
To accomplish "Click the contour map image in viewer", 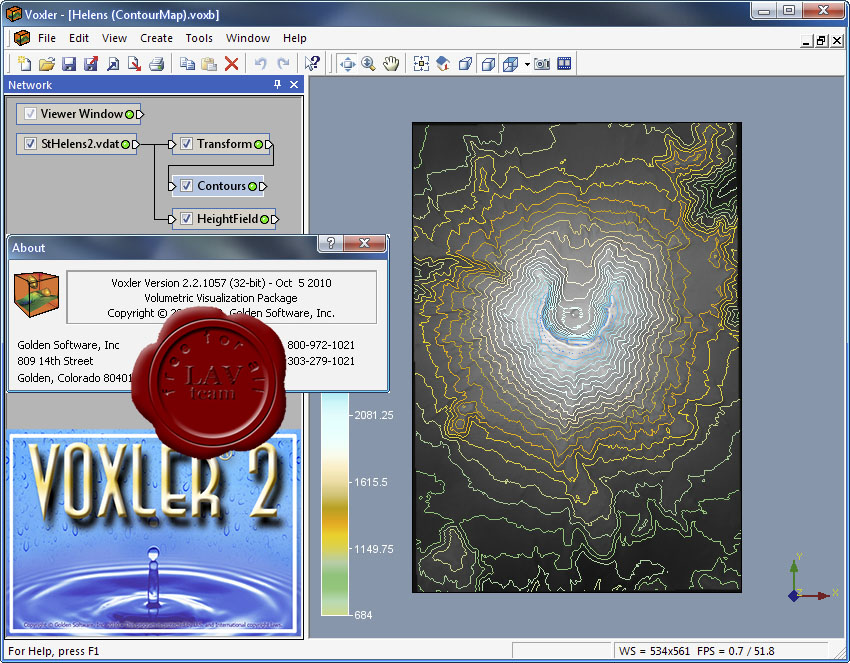I will point(576,357).
